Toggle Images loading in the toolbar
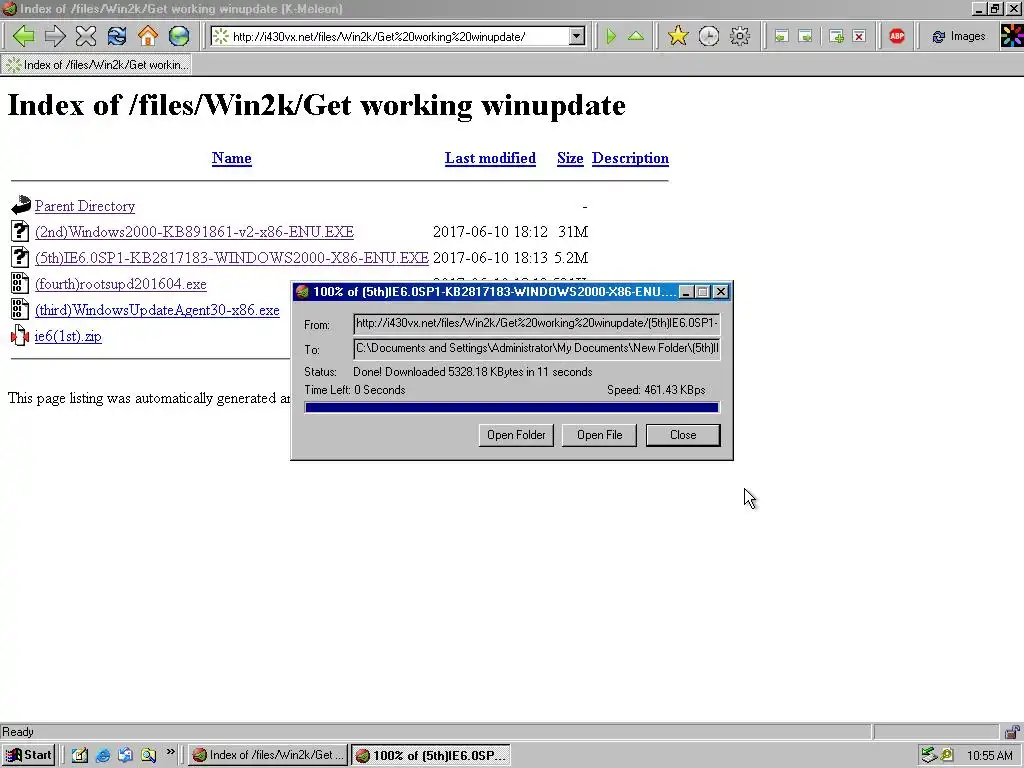The width and height of the screenshot is (1024, 768). 959,37
